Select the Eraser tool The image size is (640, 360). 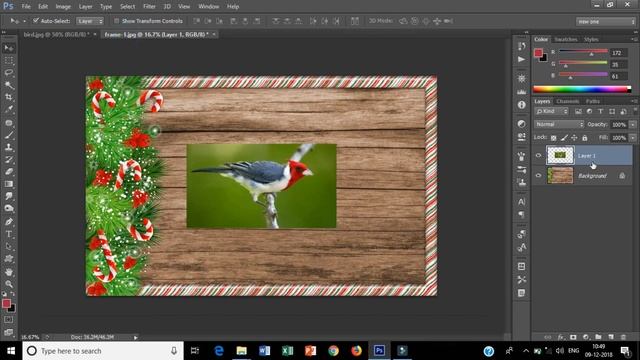[9, 171]
